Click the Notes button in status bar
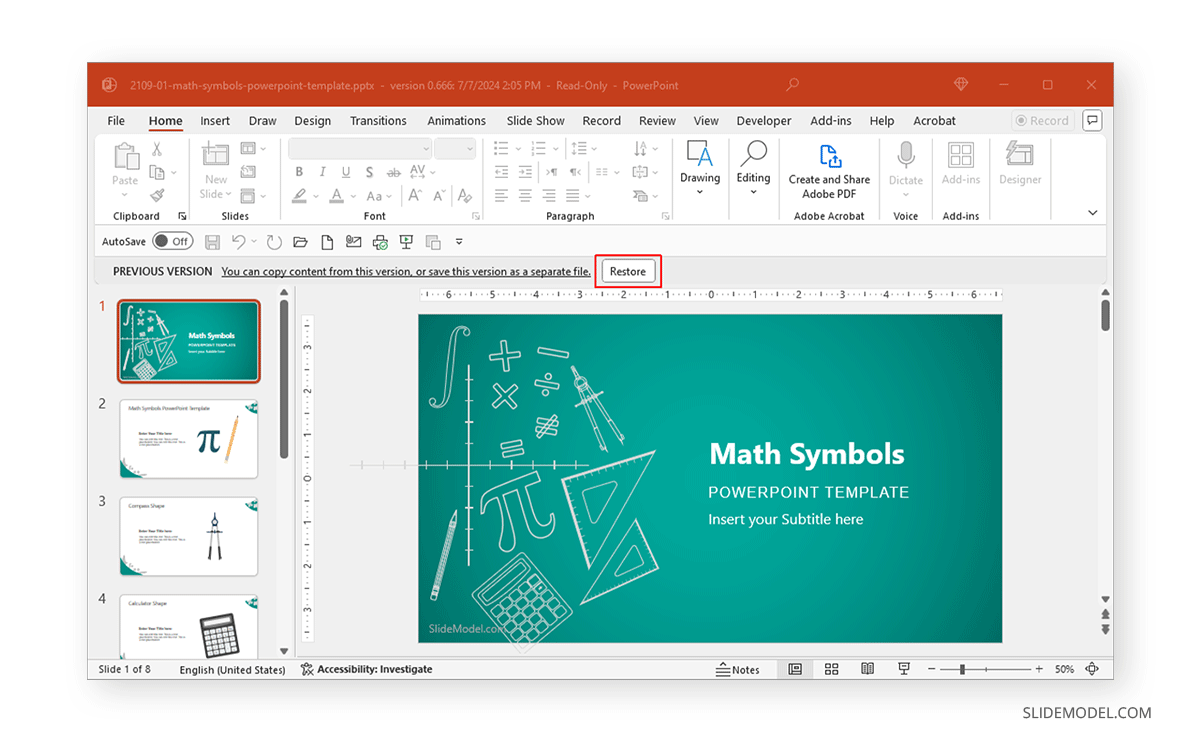Image resolution: width=1200 pixels, height=743 pixels. tap(738, 669)
